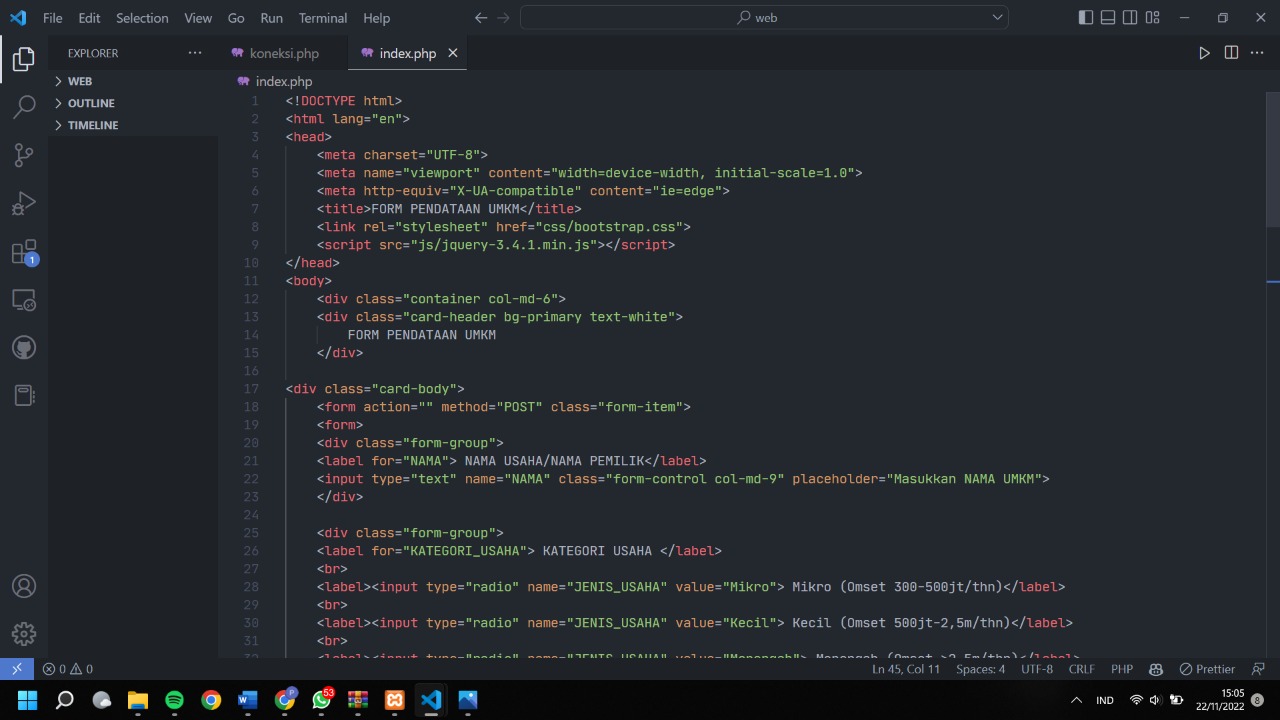Open the Run menu
Screen dimensions: 1280x720
point(271,18)
